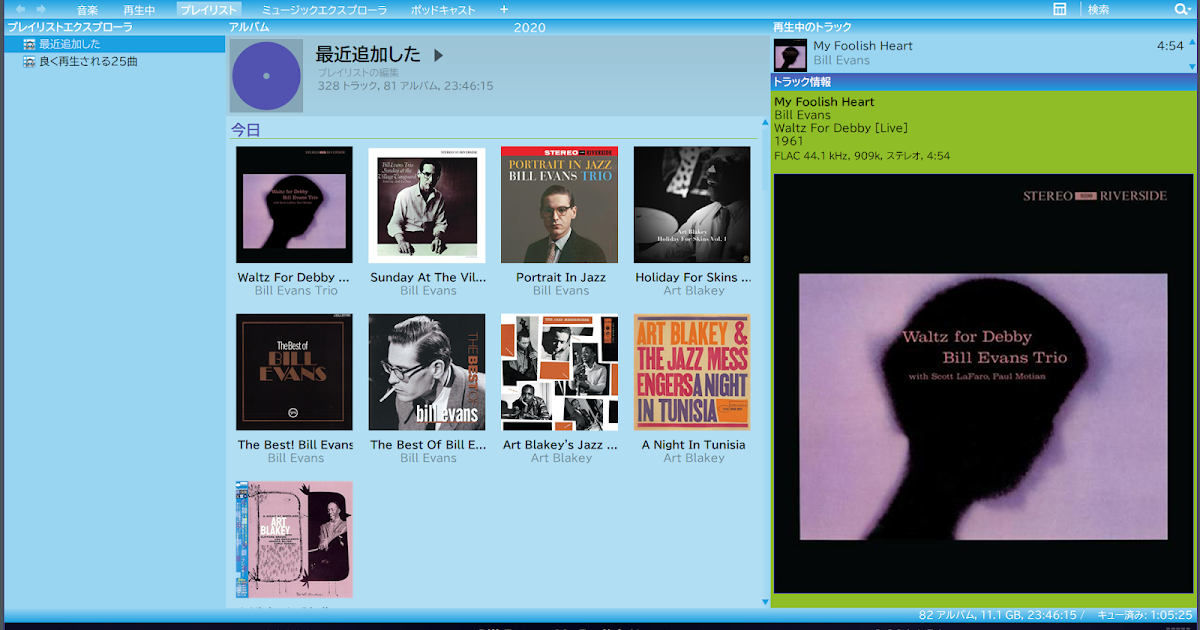Click now playing small album thumbnail
1200x630 pixels.
tap(790, 54)
